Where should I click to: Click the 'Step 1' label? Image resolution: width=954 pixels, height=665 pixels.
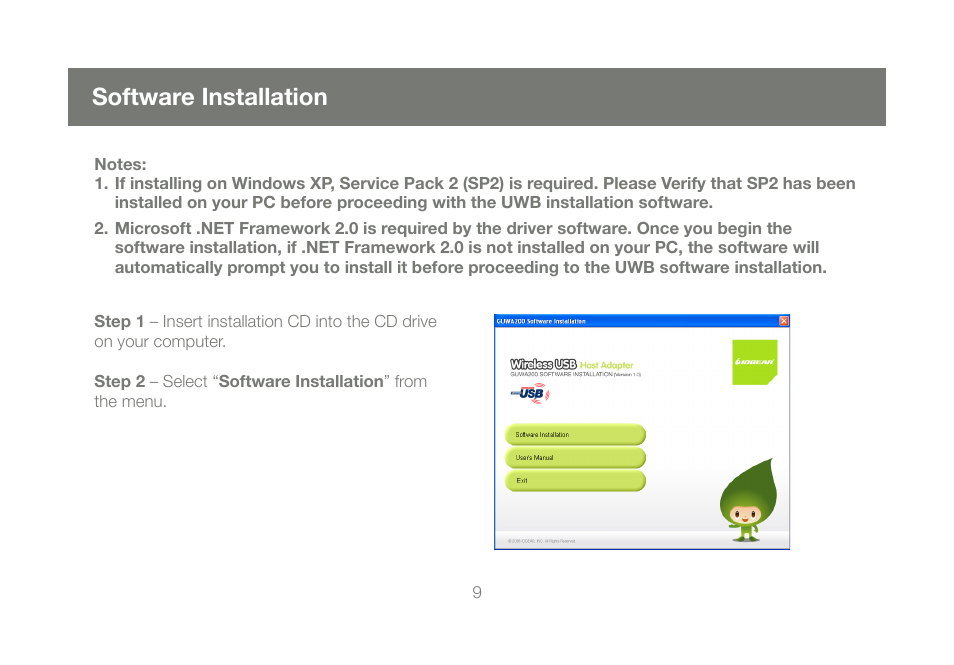(119, 321)
